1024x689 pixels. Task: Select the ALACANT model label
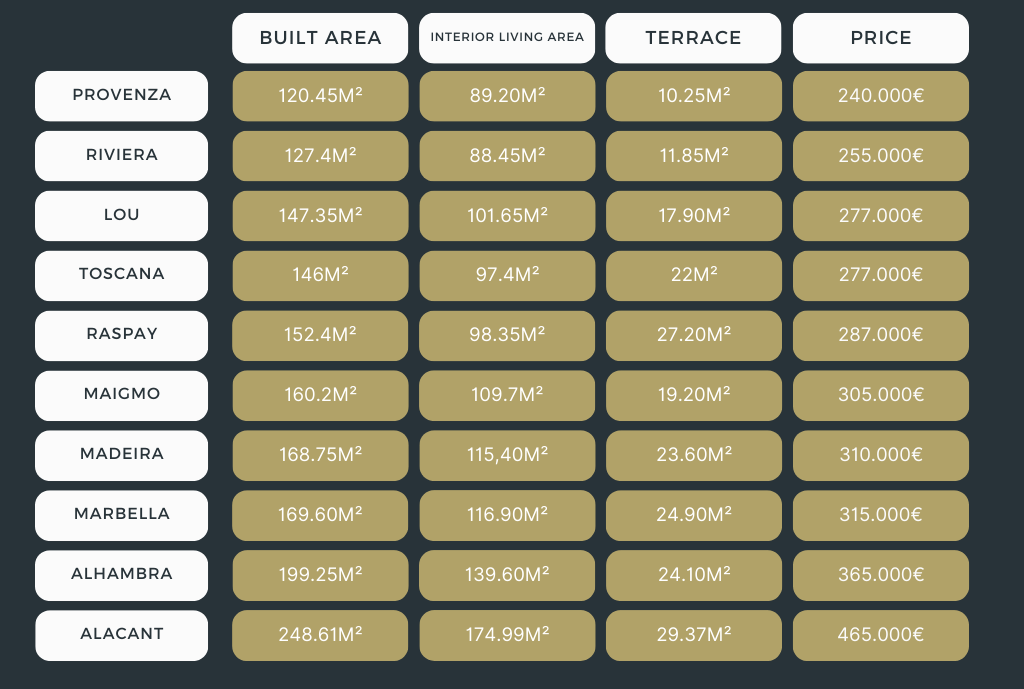click(121, 635)
